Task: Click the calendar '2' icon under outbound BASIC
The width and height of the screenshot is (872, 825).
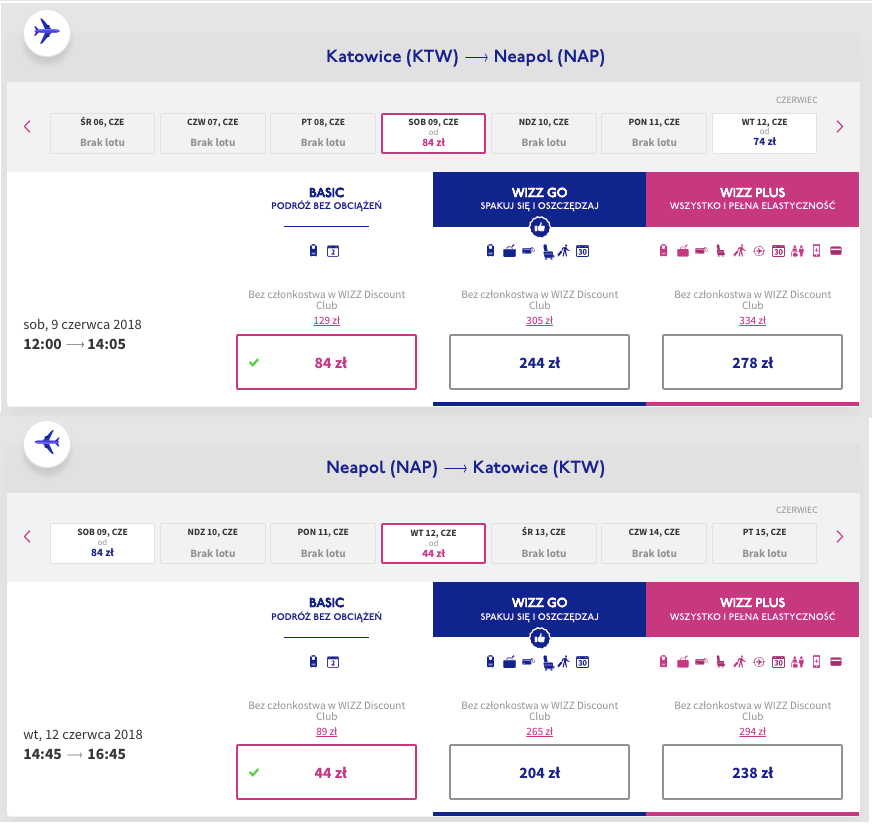Action: coord(334,251)
